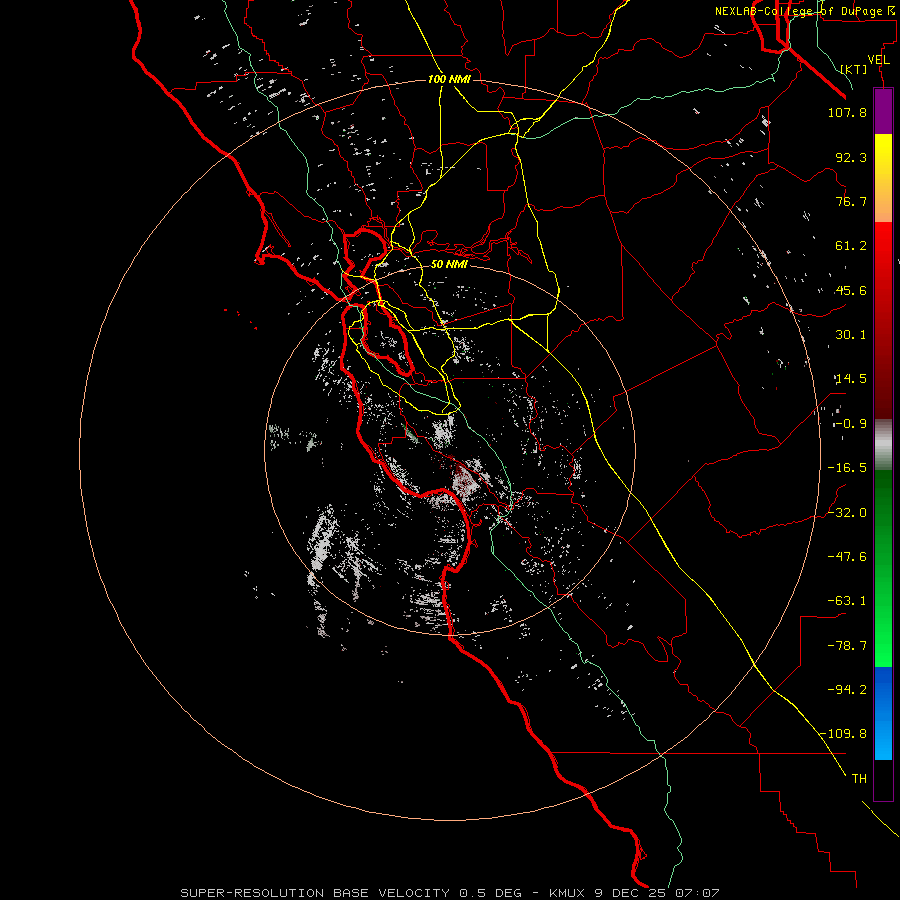
Task: Pick the gray near-zero segment of scale
Action: (883, 443)
